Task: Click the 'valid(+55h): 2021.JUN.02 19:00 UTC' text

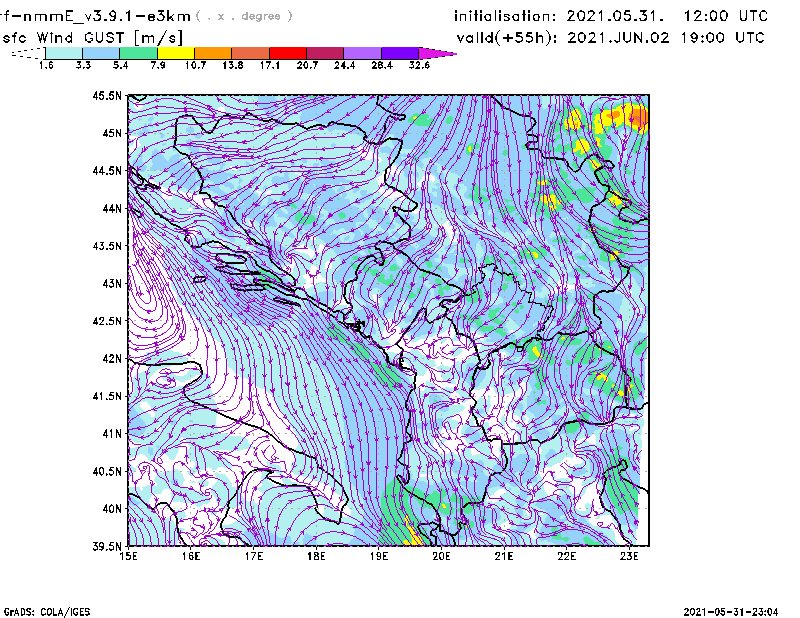Action: tap(610, 38)
